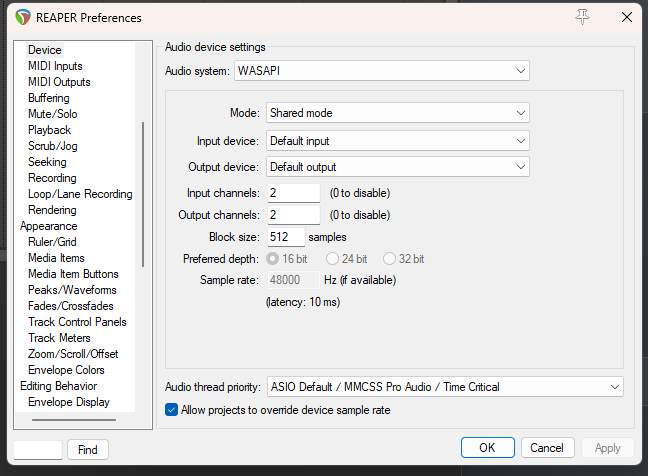Click the Find button
Viewport: 648px width, 476px height.
(88, 450)
